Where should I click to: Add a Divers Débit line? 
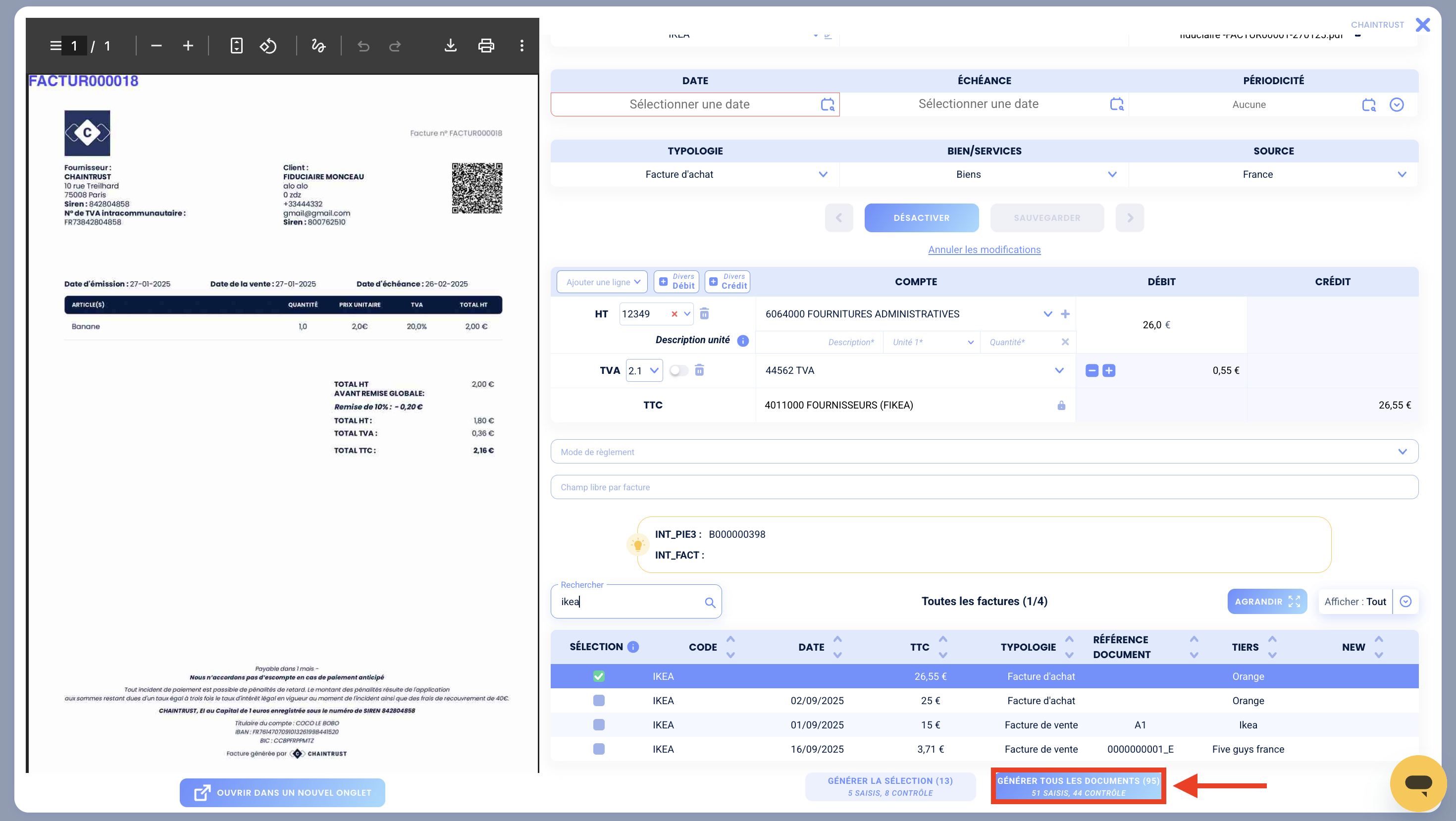(676, 281)
